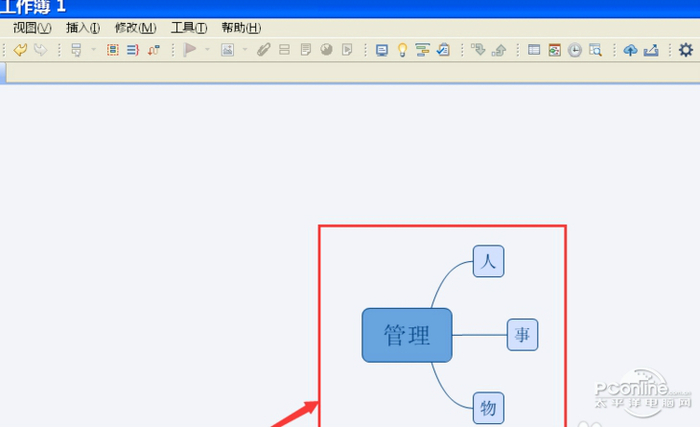Click the cloud upload icon
Viewport: 700px width, 427px height.
coord(630,50)
